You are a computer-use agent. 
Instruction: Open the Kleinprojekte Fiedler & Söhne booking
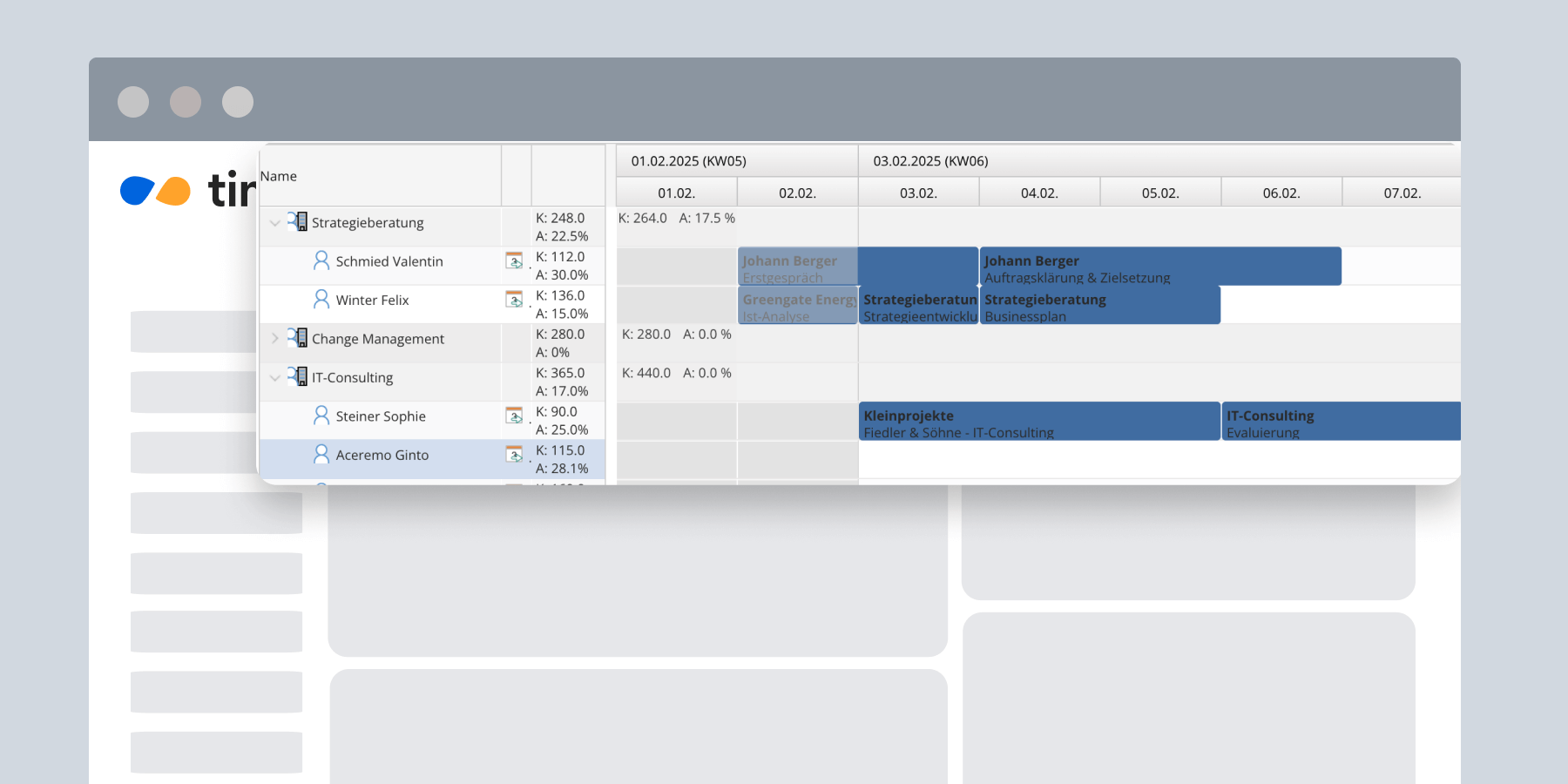pos(1038,422)
